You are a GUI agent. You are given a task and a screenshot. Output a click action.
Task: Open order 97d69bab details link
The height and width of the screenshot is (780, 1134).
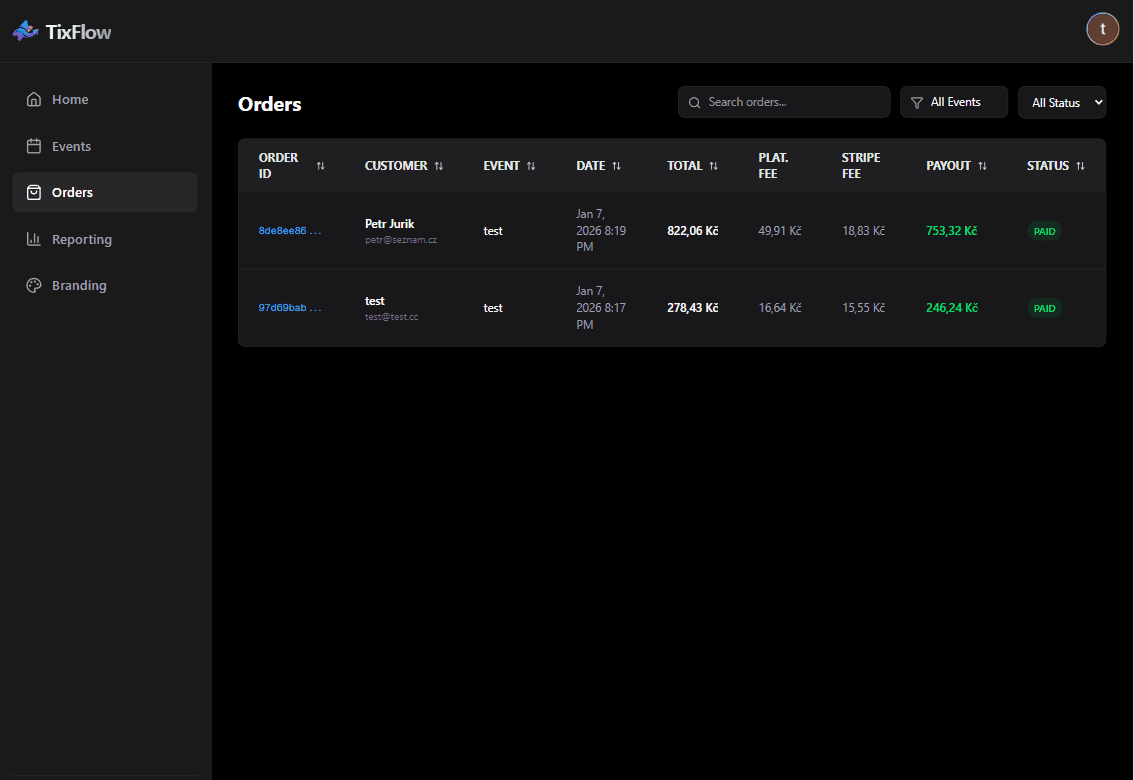(289, 307)
